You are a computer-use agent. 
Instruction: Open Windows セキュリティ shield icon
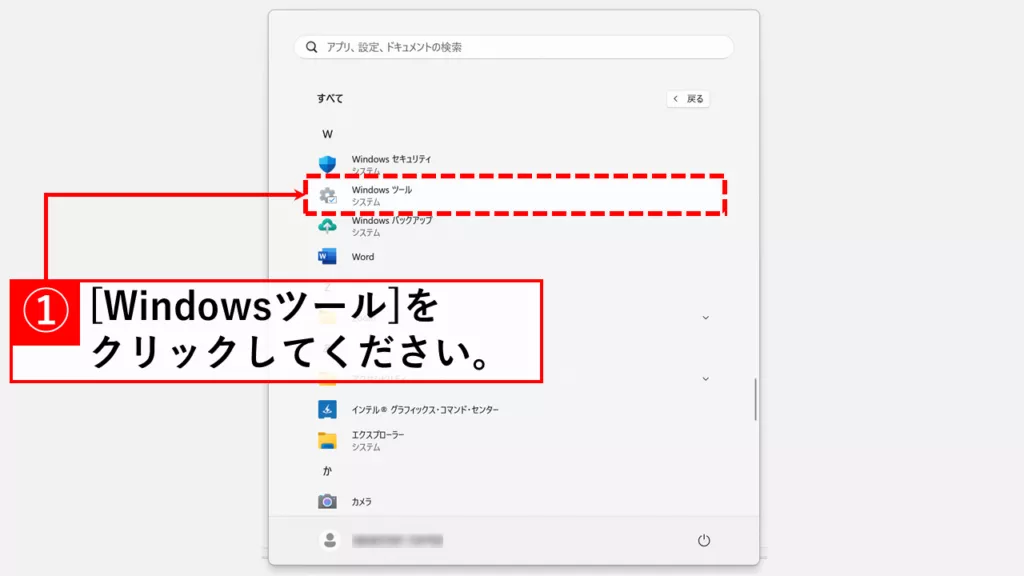pyautogui.click(x=327, y=165)
